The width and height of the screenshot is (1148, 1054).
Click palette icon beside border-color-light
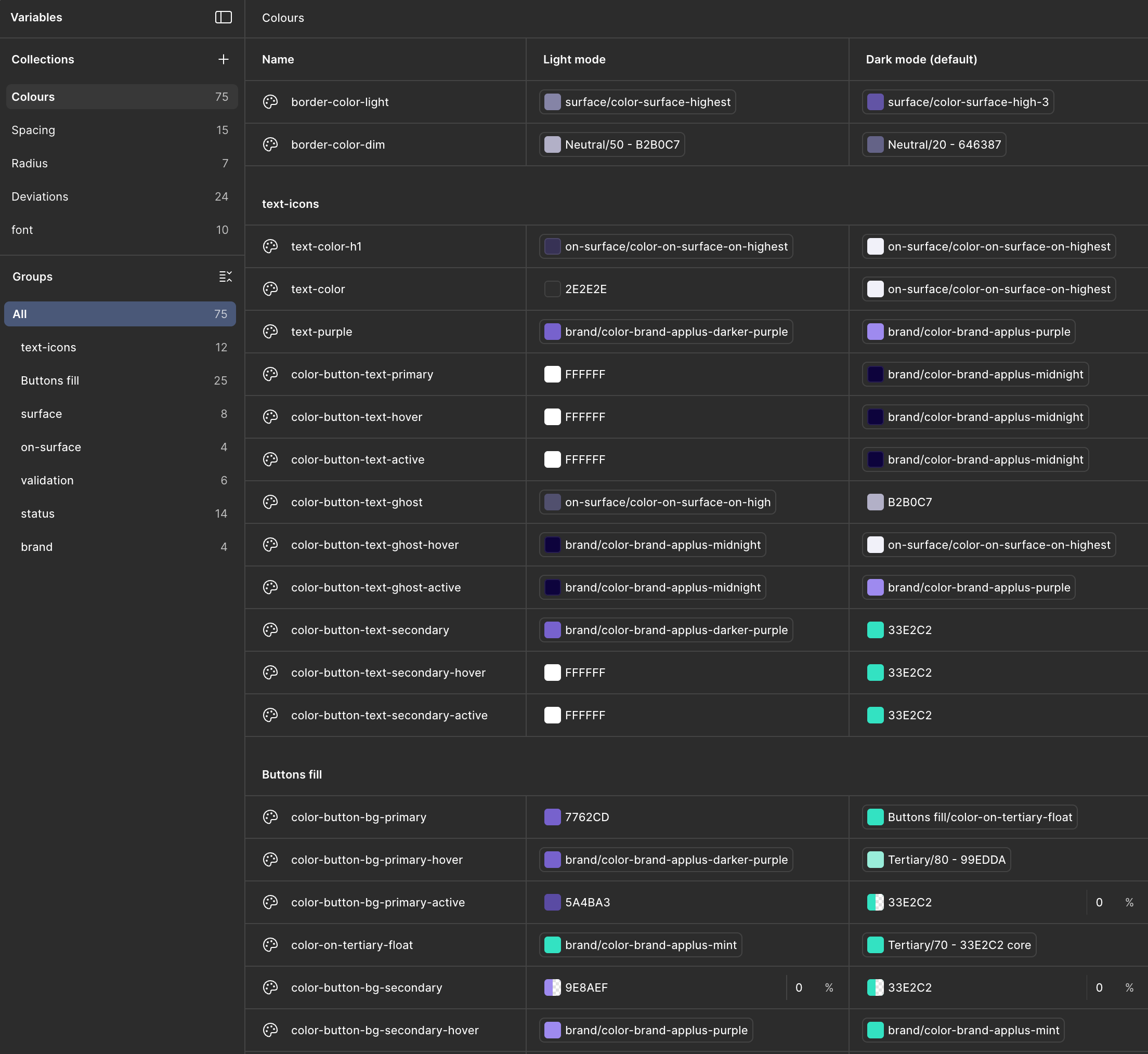[270, 102]
